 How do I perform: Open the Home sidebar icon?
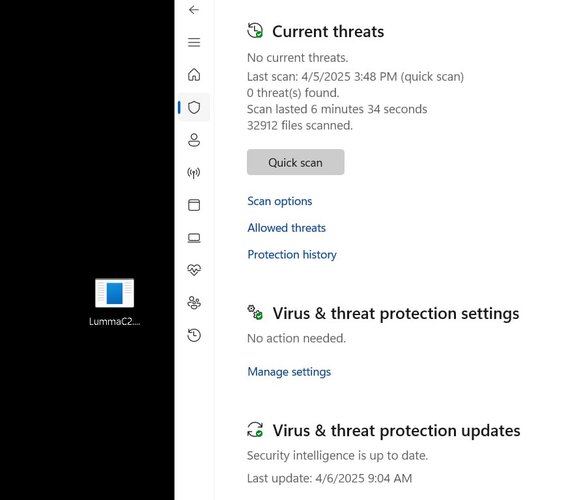194,75
